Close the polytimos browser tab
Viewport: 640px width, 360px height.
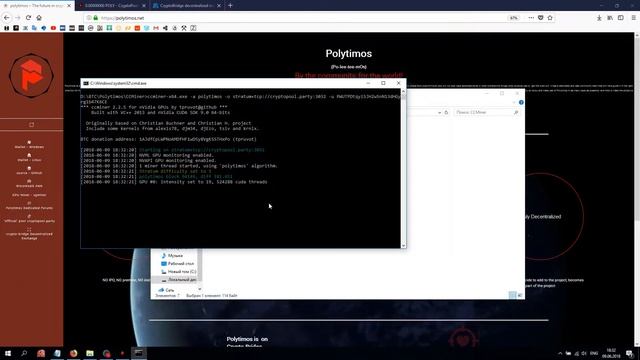click(x=69, y=6)
